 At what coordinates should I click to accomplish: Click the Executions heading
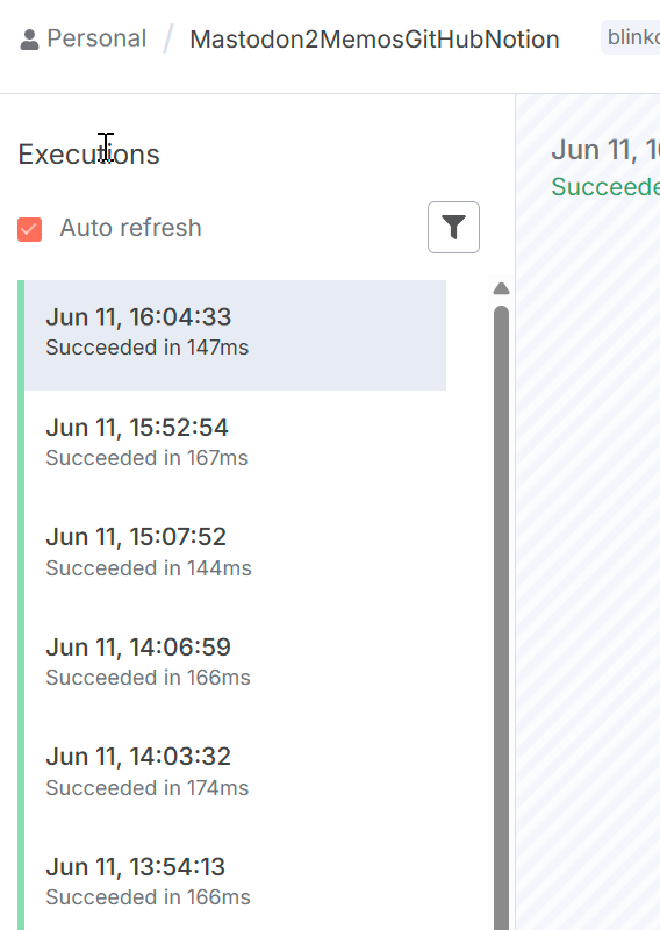click(89, 155)
